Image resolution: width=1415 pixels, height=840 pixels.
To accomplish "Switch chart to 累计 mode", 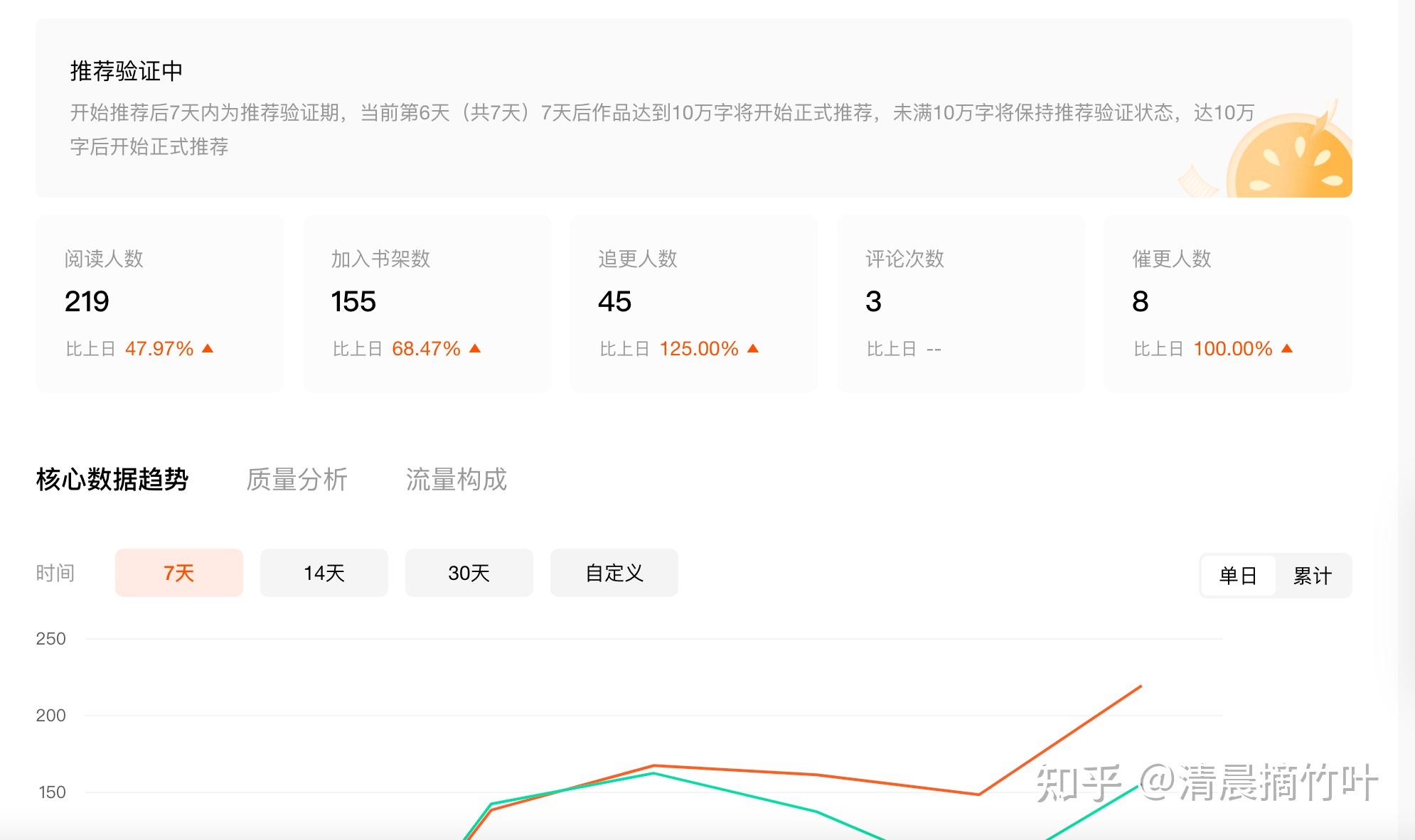I will [1312, 576].
